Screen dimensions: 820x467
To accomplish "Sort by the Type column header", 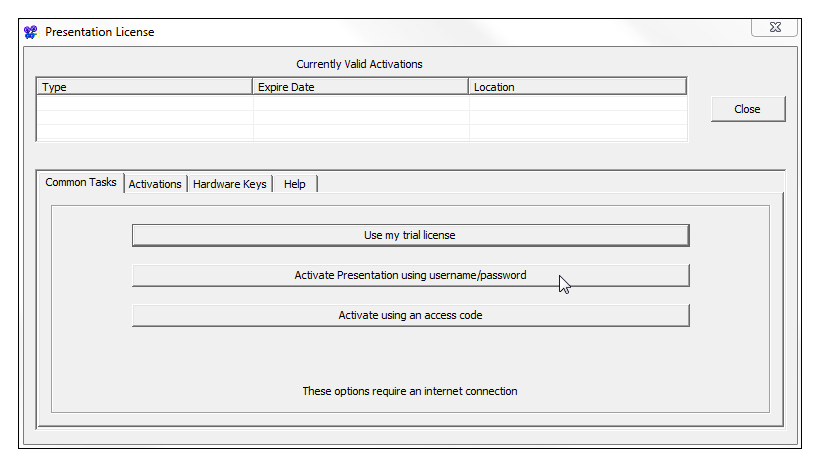I will [x=144, y=87].
